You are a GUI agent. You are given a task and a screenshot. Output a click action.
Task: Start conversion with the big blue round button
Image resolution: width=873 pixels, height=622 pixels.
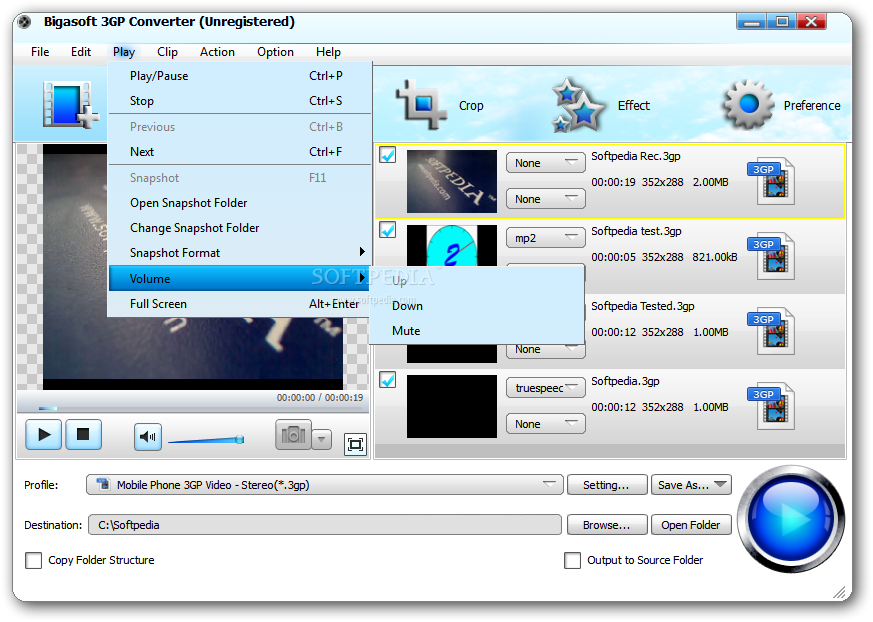(x=791, y=519)
